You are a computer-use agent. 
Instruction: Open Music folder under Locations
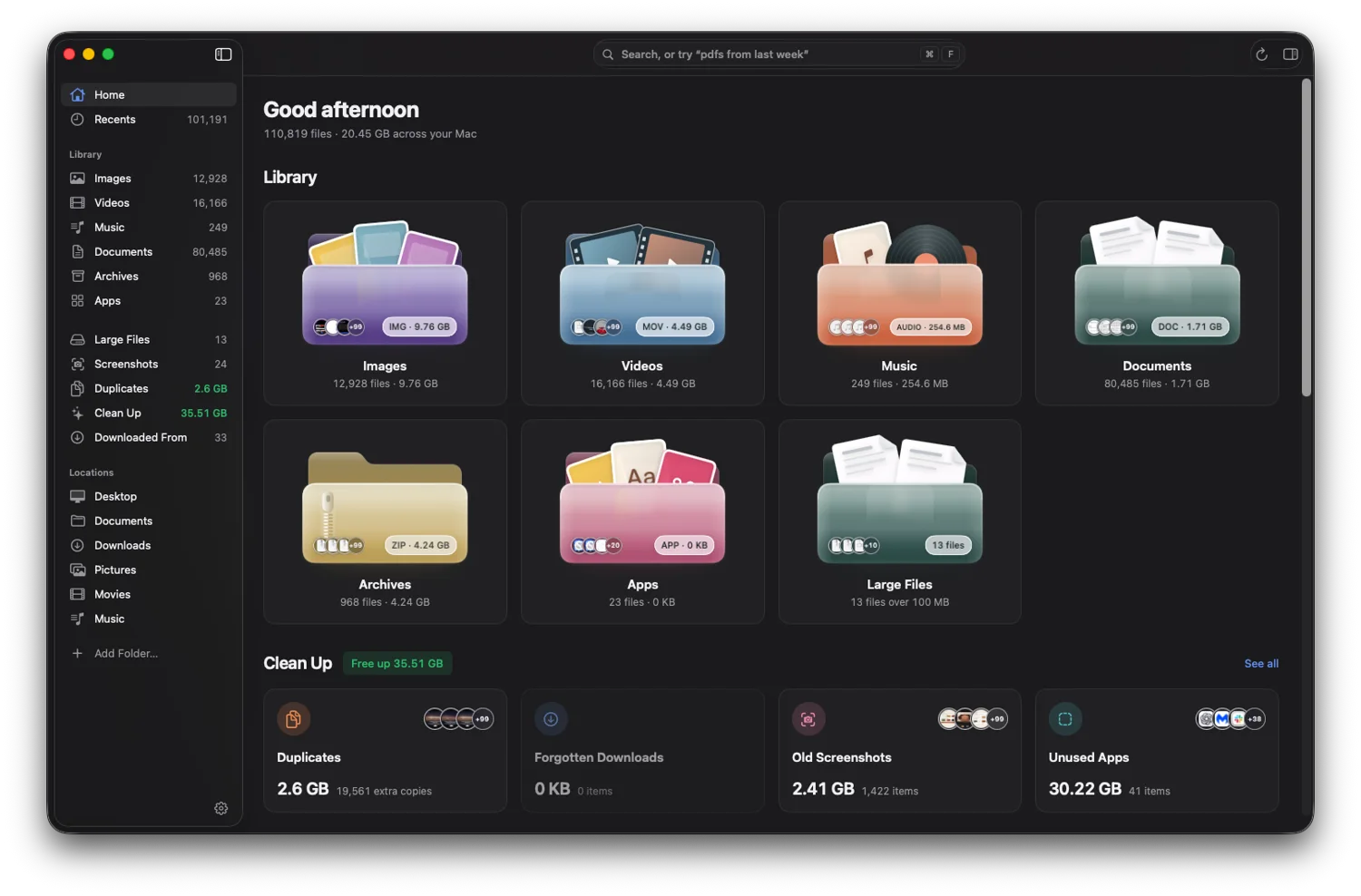point(149,618)
